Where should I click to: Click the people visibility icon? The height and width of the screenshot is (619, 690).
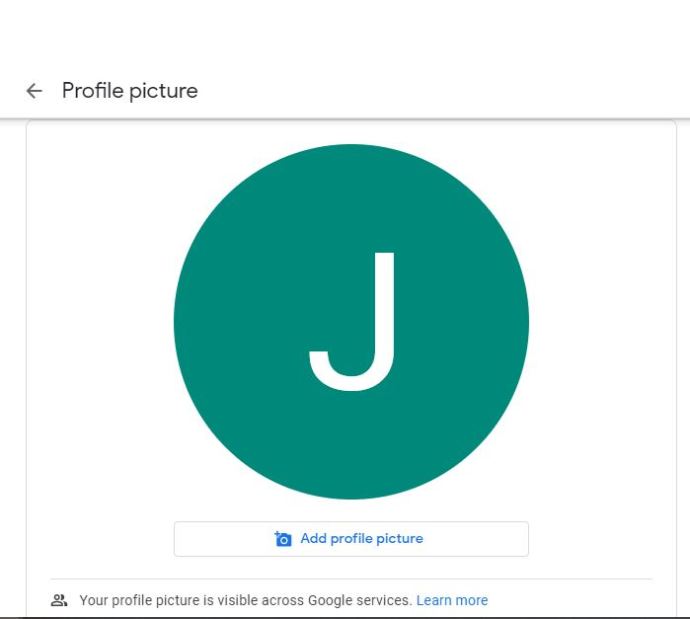(x=59, y=600)
